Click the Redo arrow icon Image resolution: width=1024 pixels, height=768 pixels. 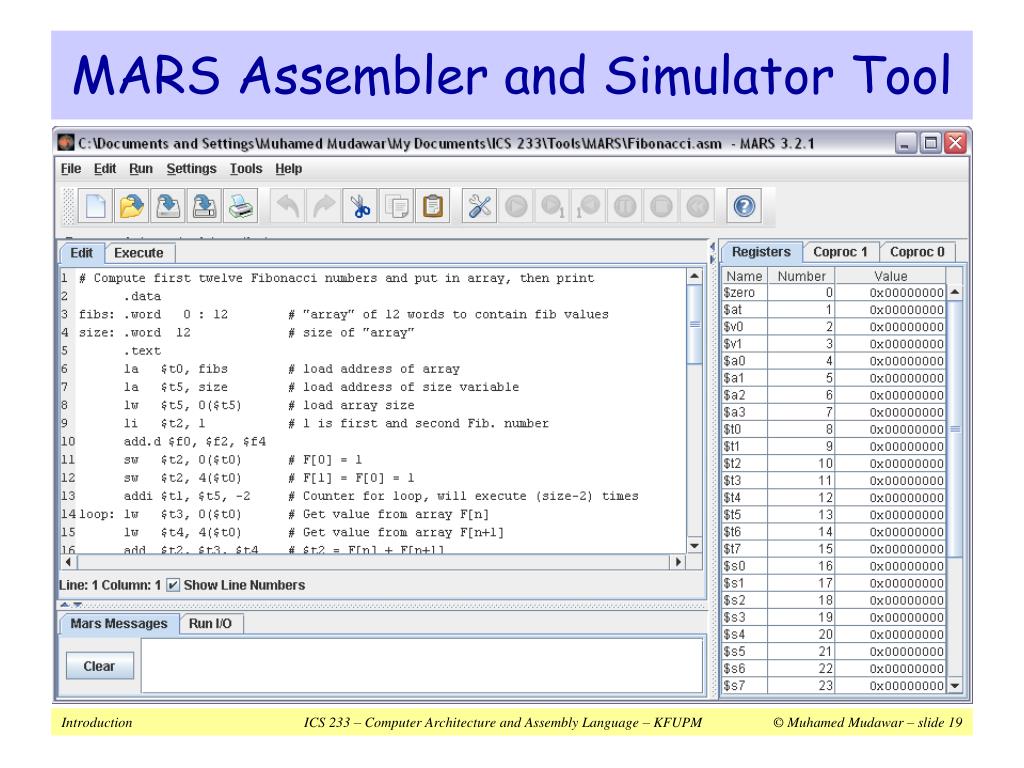click(x=324, y=206)
